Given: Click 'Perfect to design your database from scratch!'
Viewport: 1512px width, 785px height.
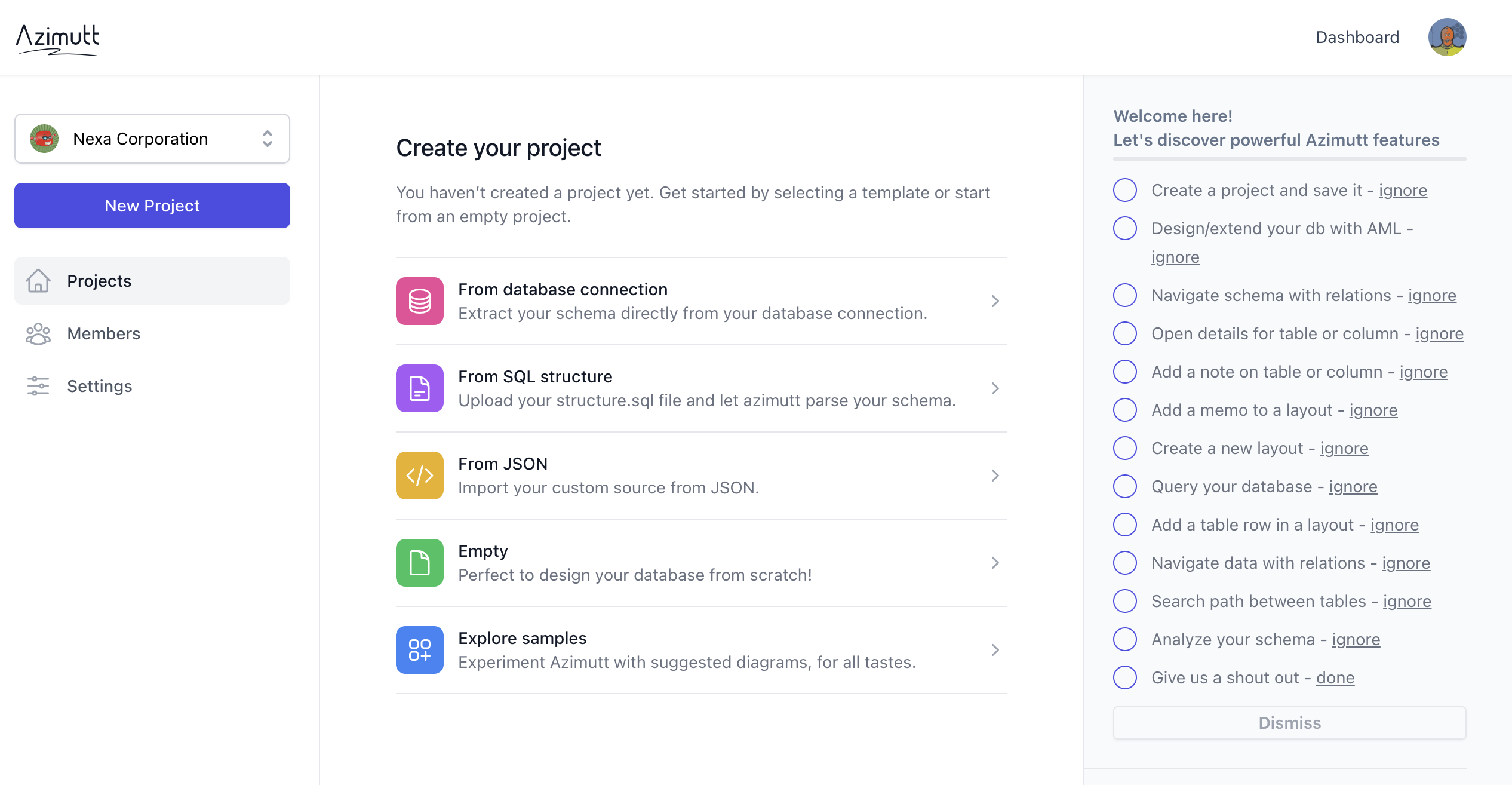Looking at the screenshot, I should [x=635, y=575].
